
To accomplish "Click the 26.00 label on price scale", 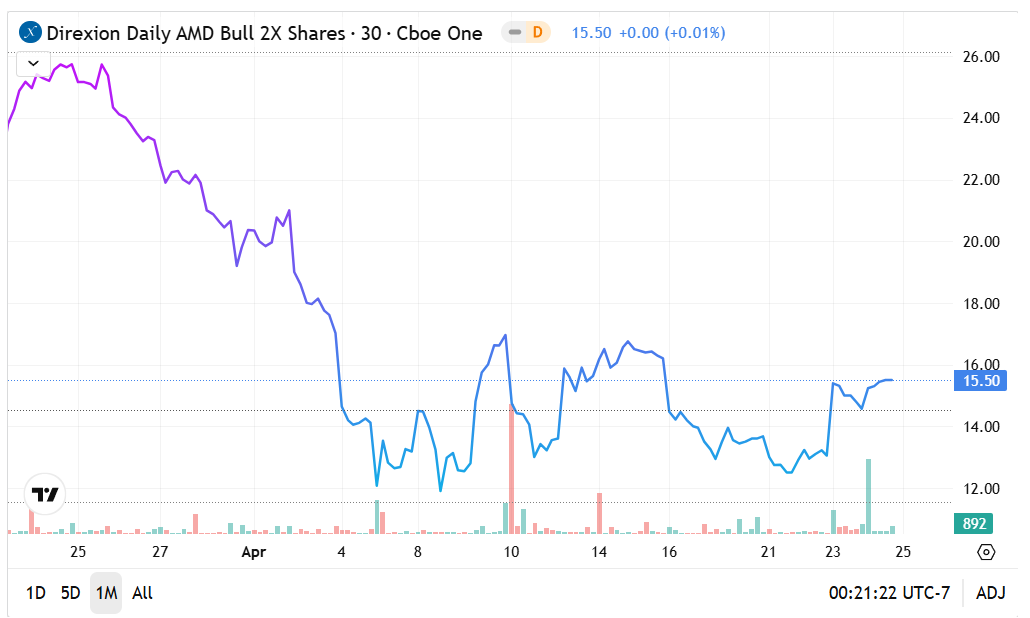I will pos(980,57).
